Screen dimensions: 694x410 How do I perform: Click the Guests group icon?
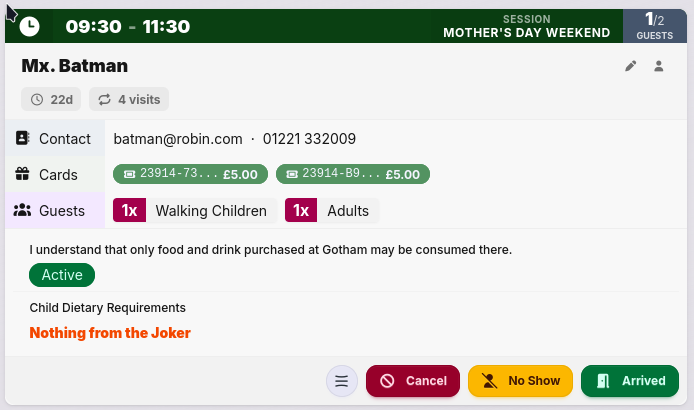[22, 211]
